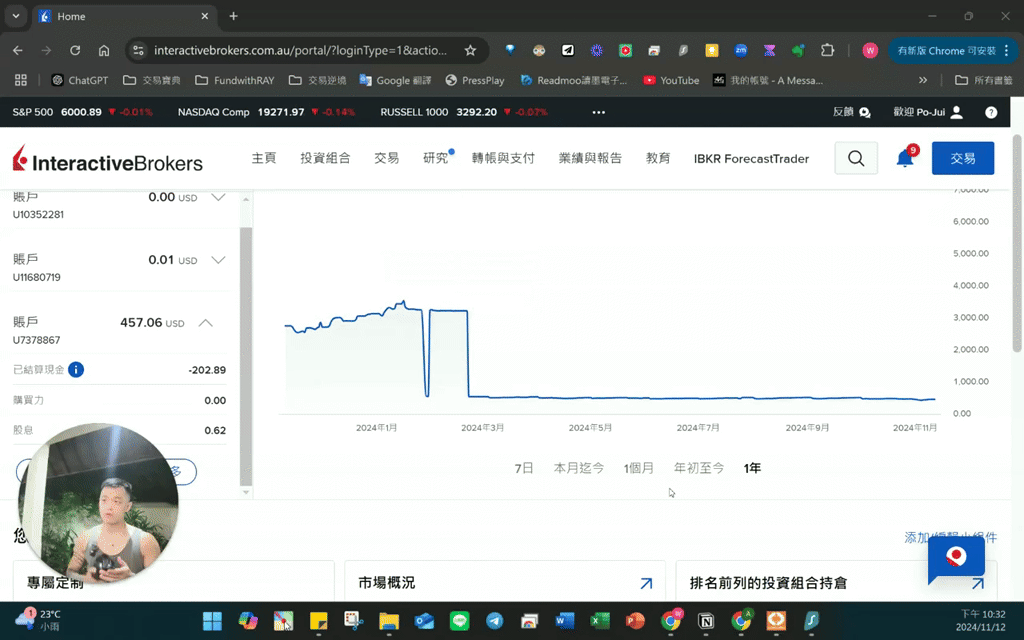Collapse account U7378867 chevron

click(206, 323)
